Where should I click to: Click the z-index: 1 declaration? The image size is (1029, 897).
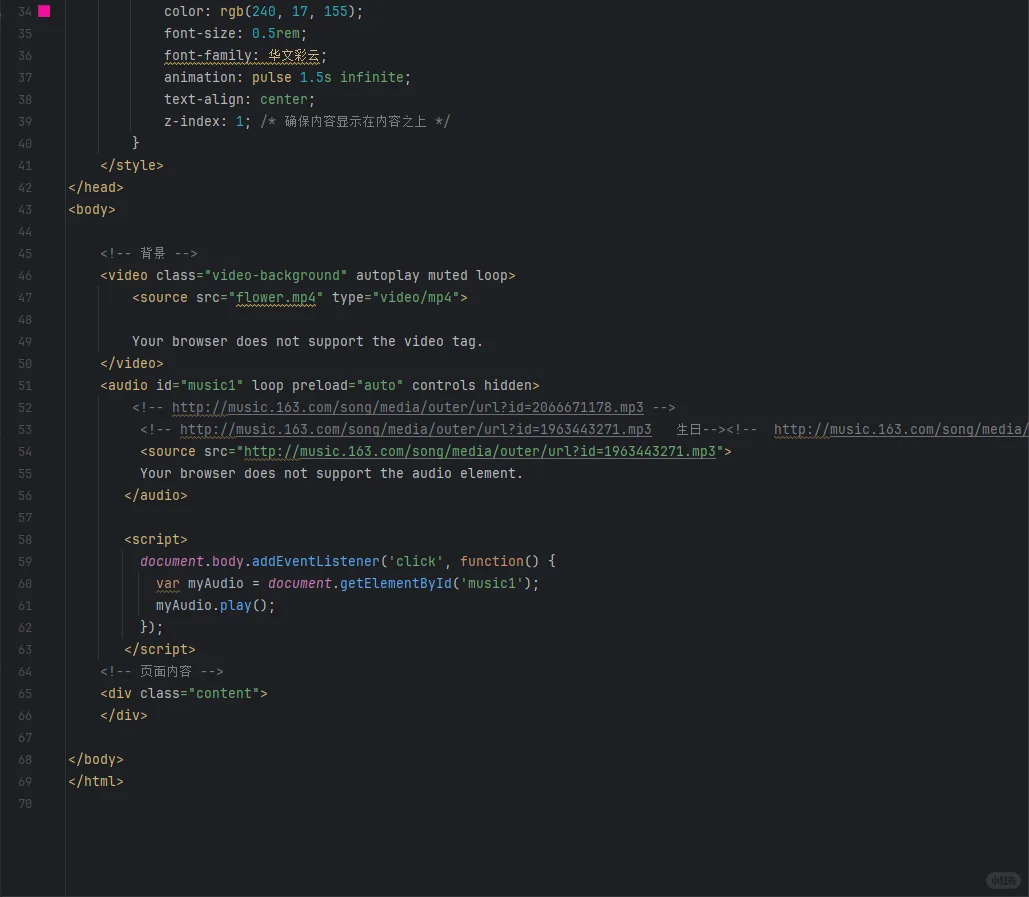click(x=207, y=121)
